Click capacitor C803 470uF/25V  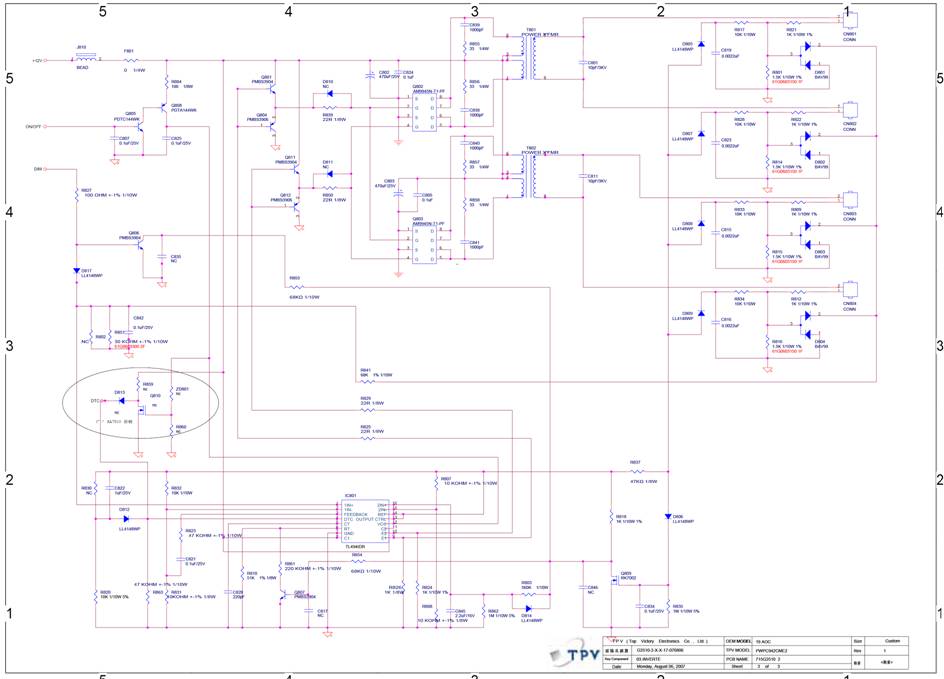coord(398,194)
